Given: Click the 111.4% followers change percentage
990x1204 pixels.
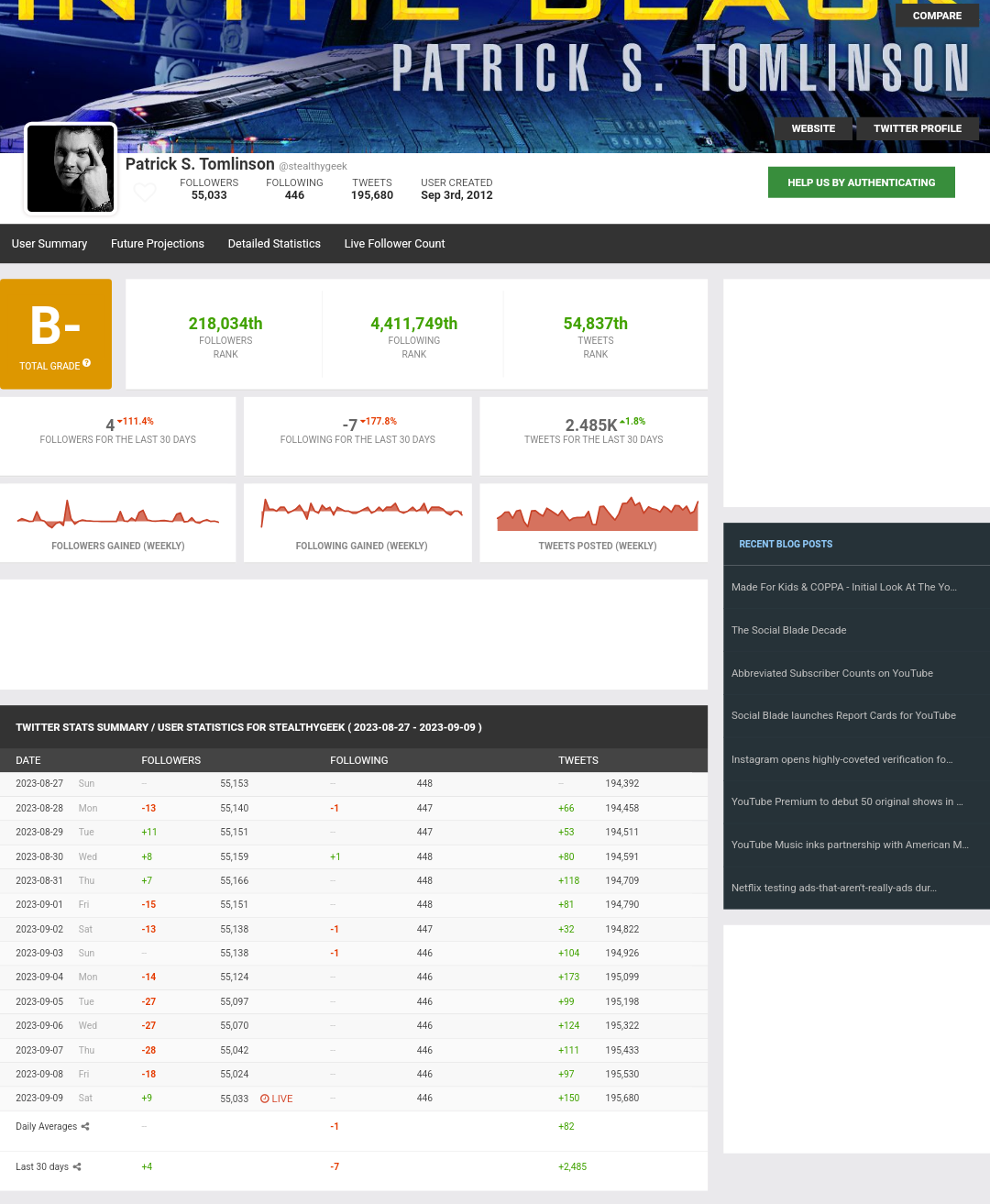Looking at the screenshot, I should pos(136,422).
